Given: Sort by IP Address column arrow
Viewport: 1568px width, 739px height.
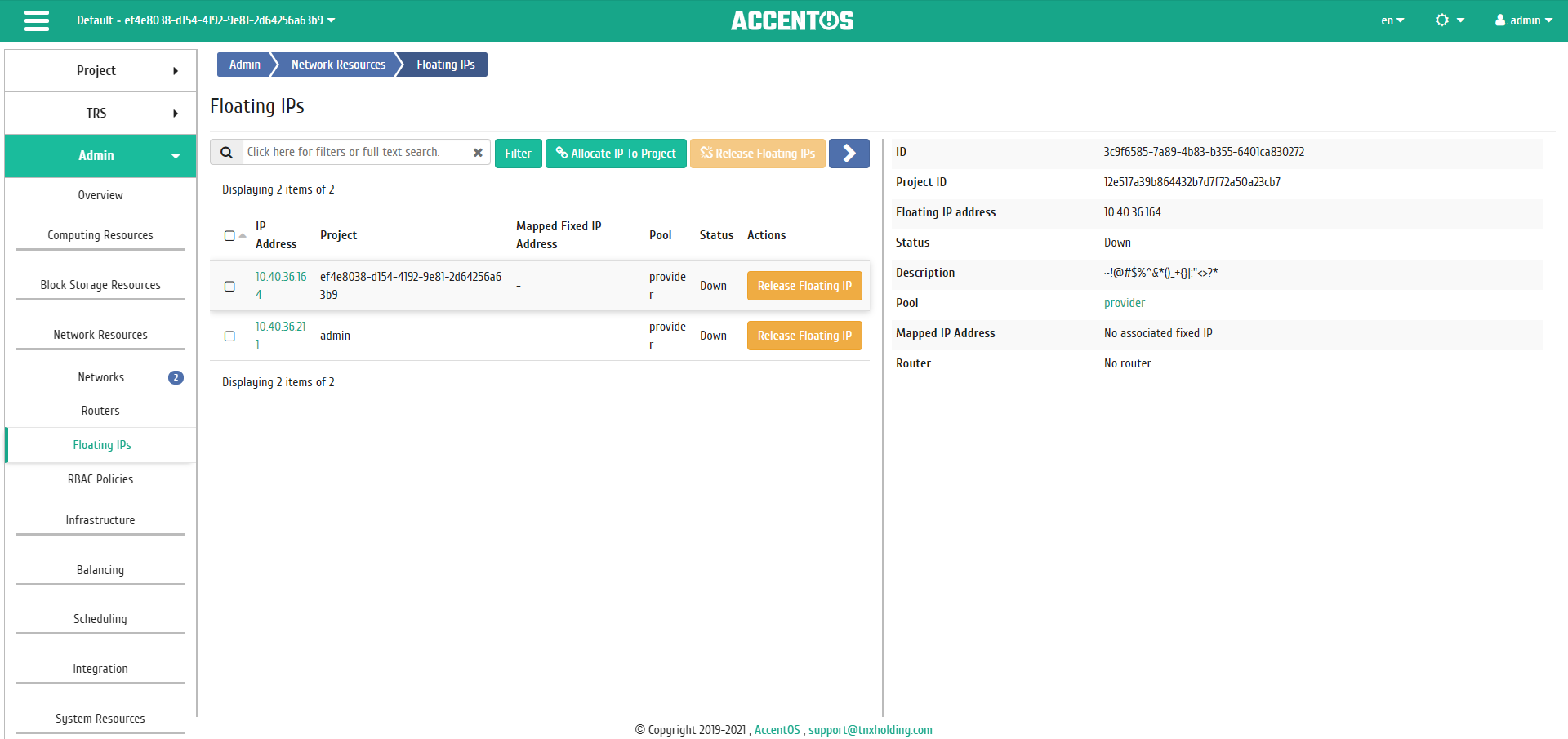Looking at the screenshot, I should [243, 235].
